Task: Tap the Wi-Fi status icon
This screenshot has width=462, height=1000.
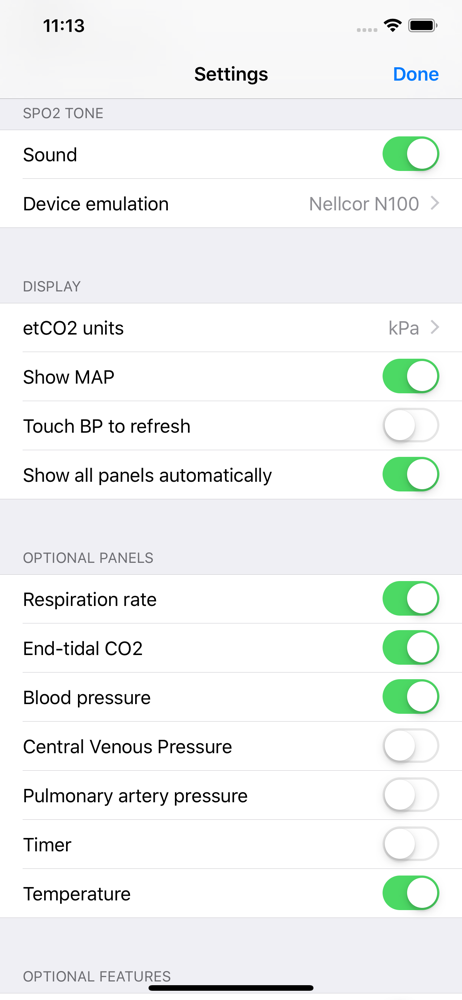Action: (392, 26)
